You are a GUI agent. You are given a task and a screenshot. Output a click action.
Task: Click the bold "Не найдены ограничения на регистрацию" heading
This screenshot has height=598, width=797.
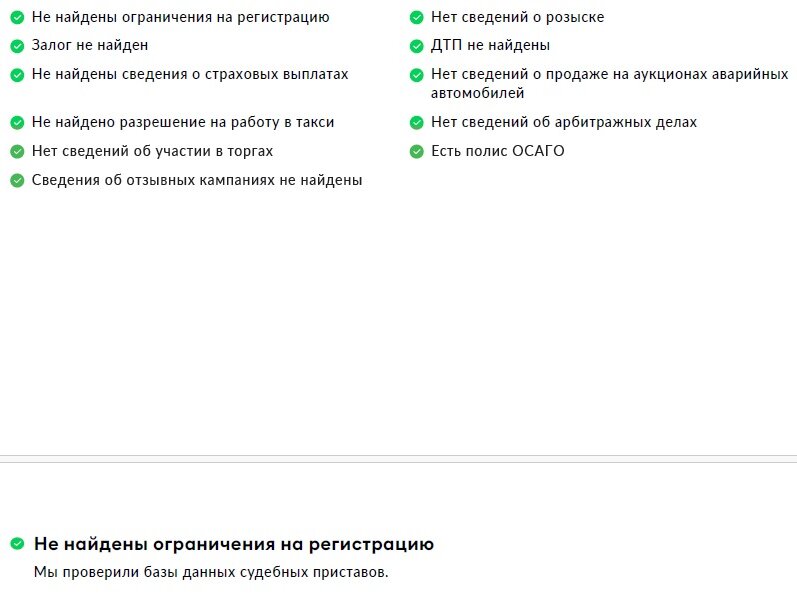(234, 544)
